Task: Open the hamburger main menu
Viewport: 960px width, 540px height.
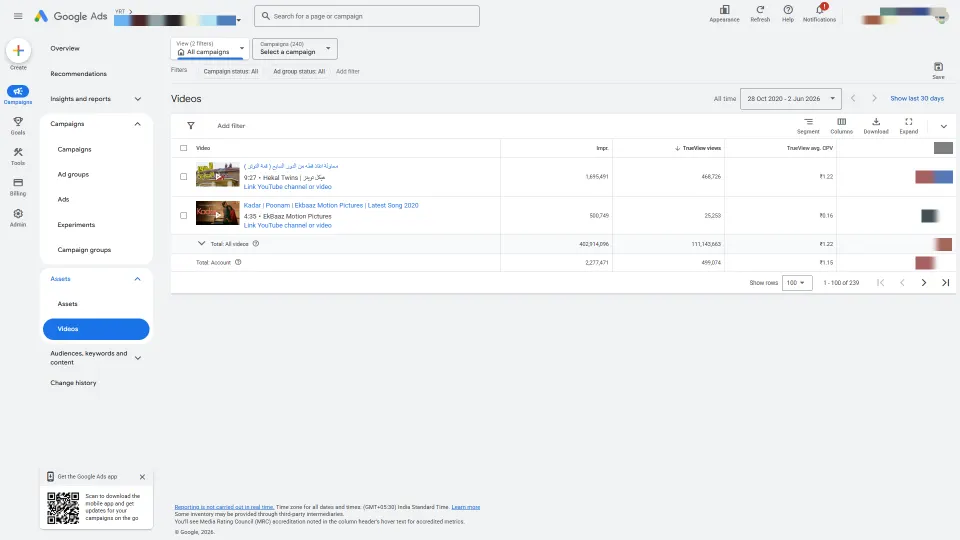Action: click(18, 16)
